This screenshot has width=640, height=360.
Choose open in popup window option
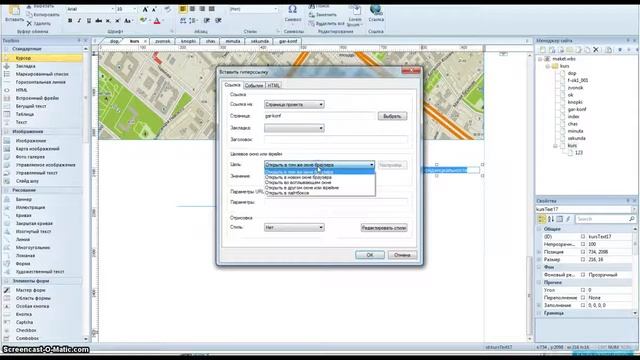pos(298,182)
